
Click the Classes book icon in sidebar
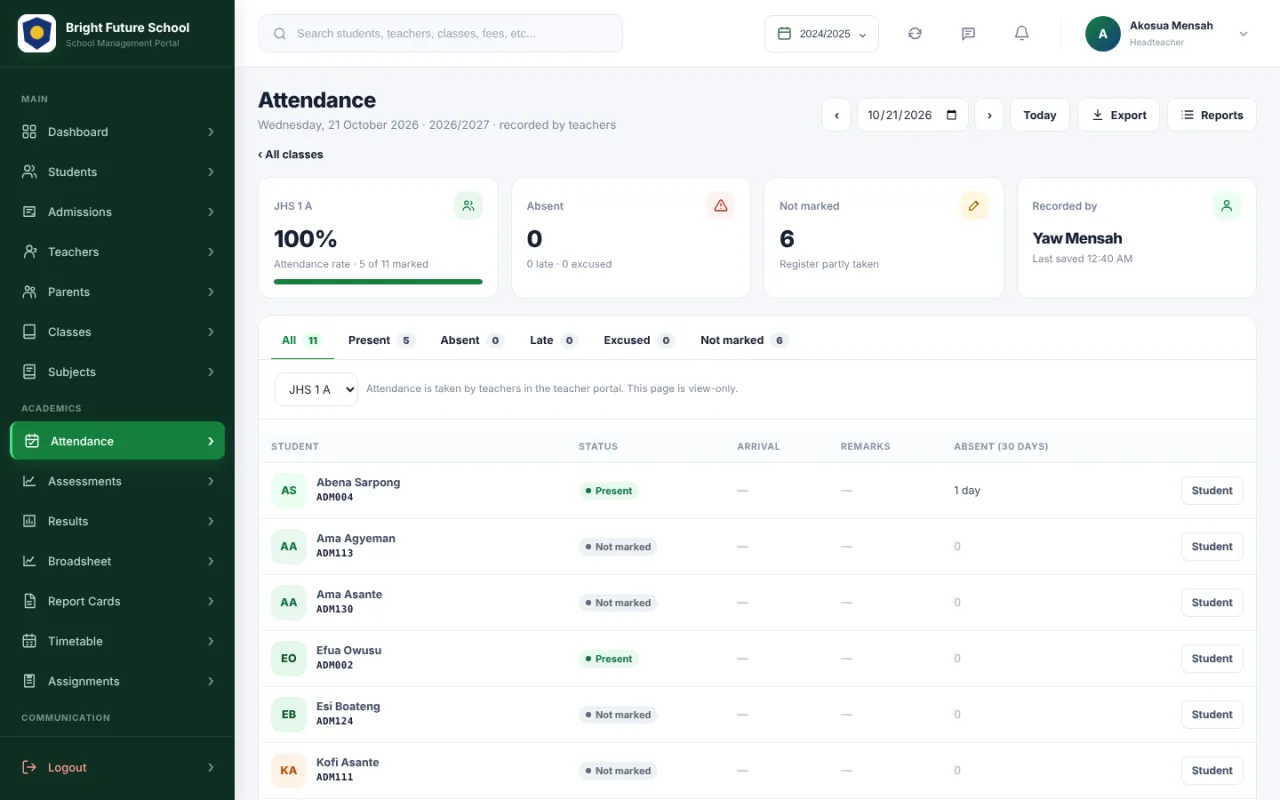click(x=29, y=332)
